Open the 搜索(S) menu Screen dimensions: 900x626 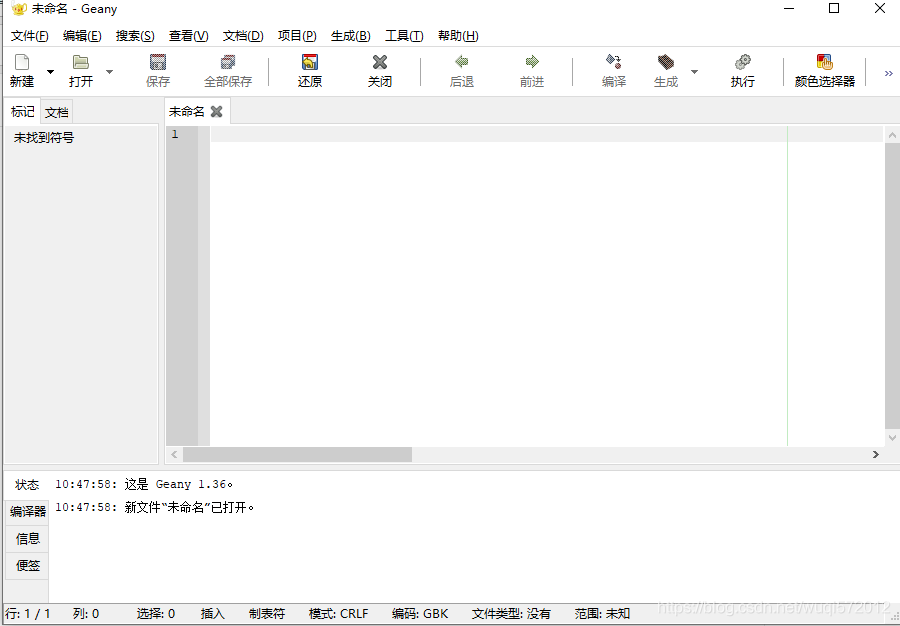click(x=135, y=36)
